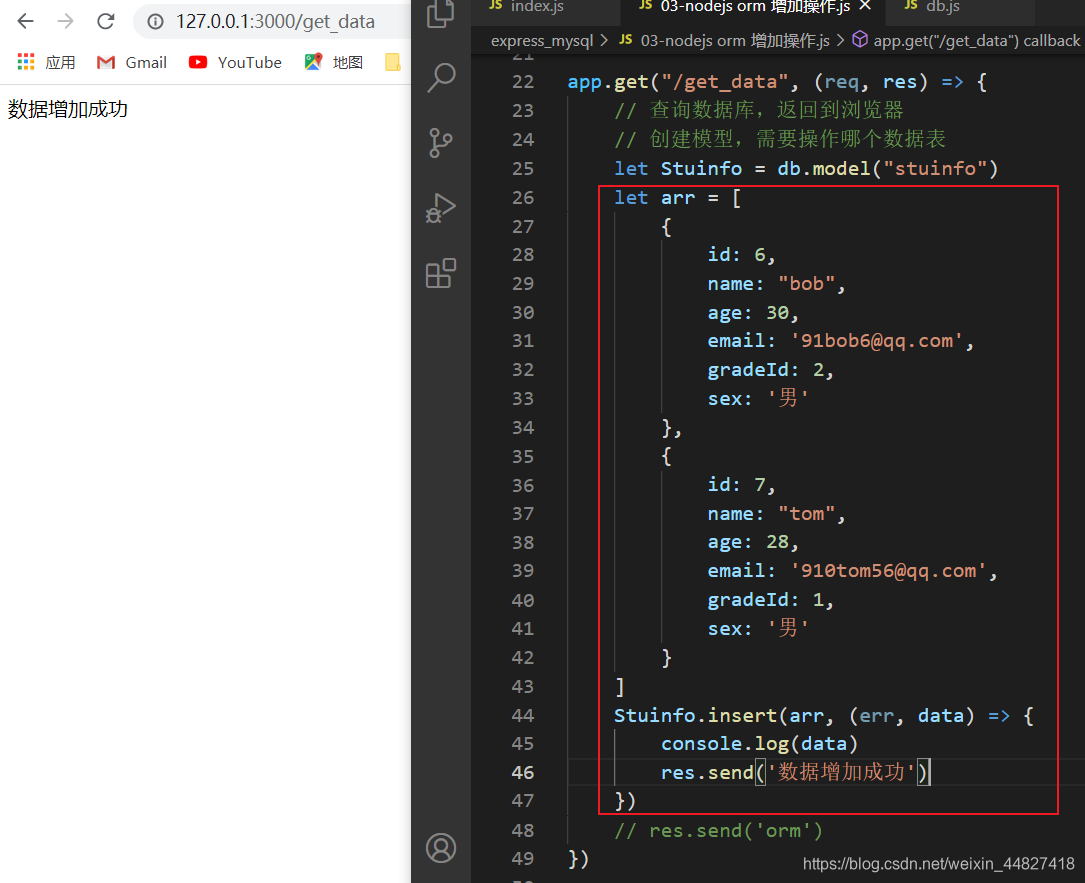The height and width of the screenshot is (883, 1085).
Task: Click 'gradeId: 2,' in the editor
Action: (770, 370)
